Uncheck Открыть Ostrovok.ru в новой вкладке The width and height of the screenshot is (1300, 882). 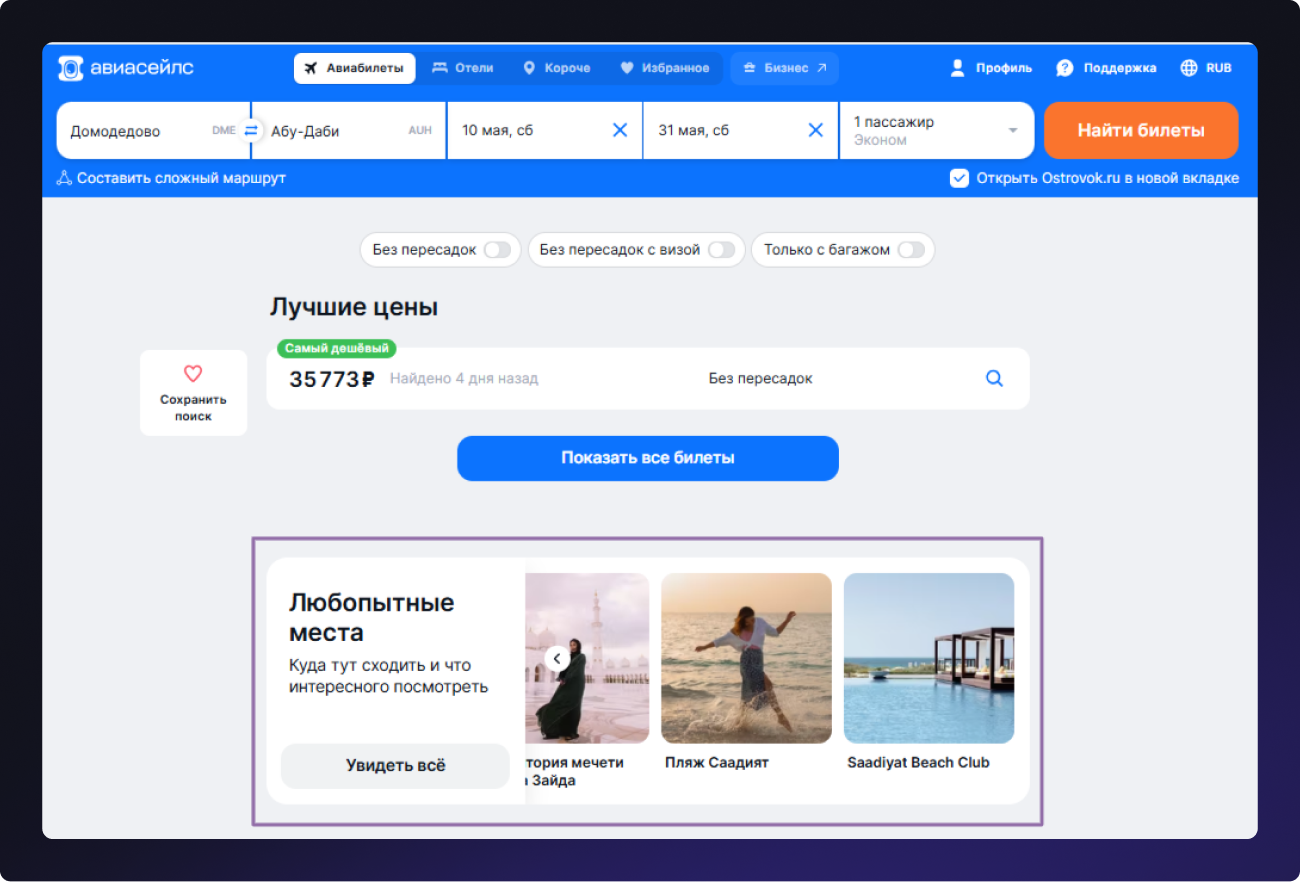(x=959, y=178)
